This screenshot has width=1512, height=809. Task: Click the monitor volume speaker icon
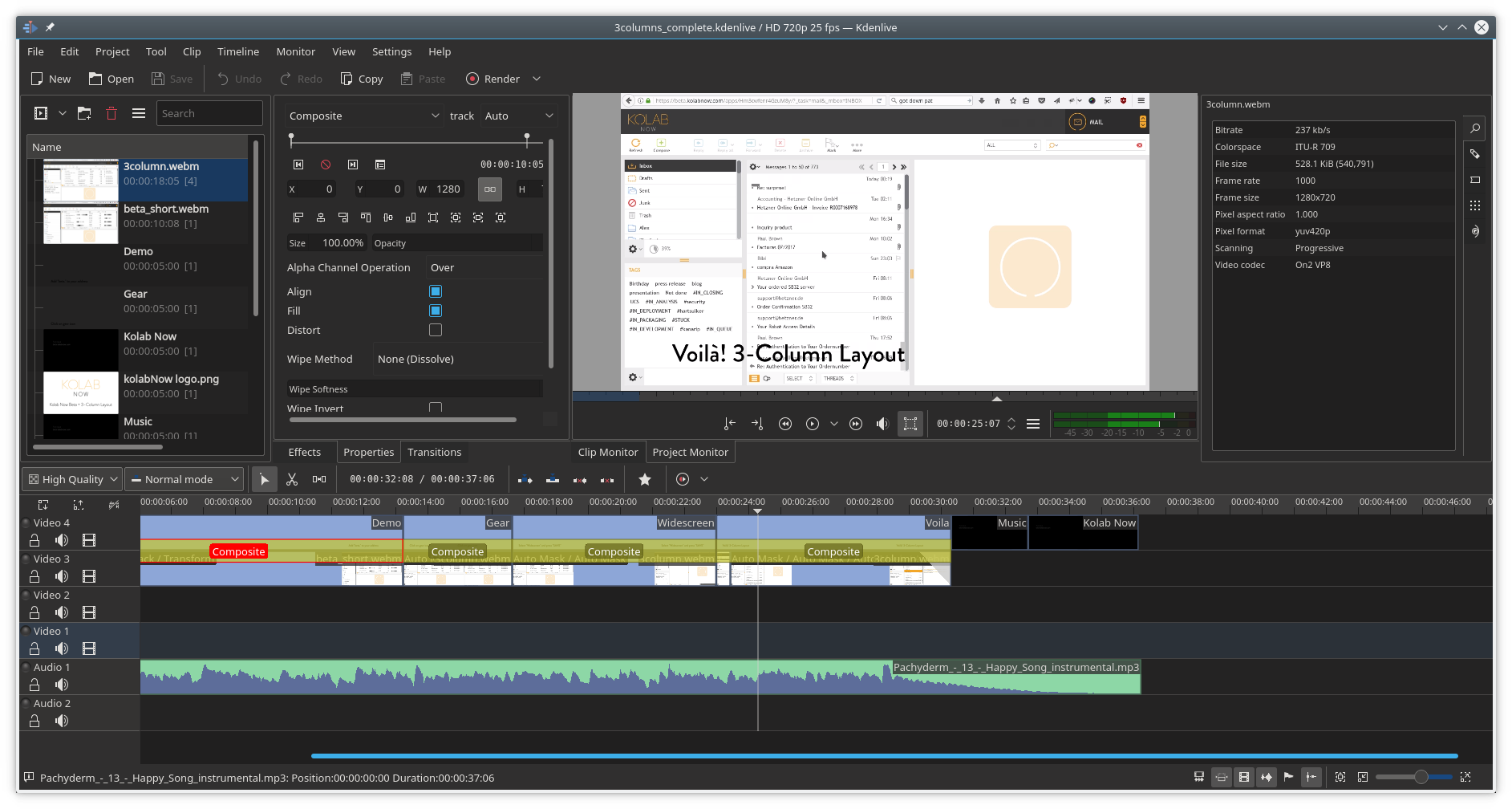coord(882,424)
